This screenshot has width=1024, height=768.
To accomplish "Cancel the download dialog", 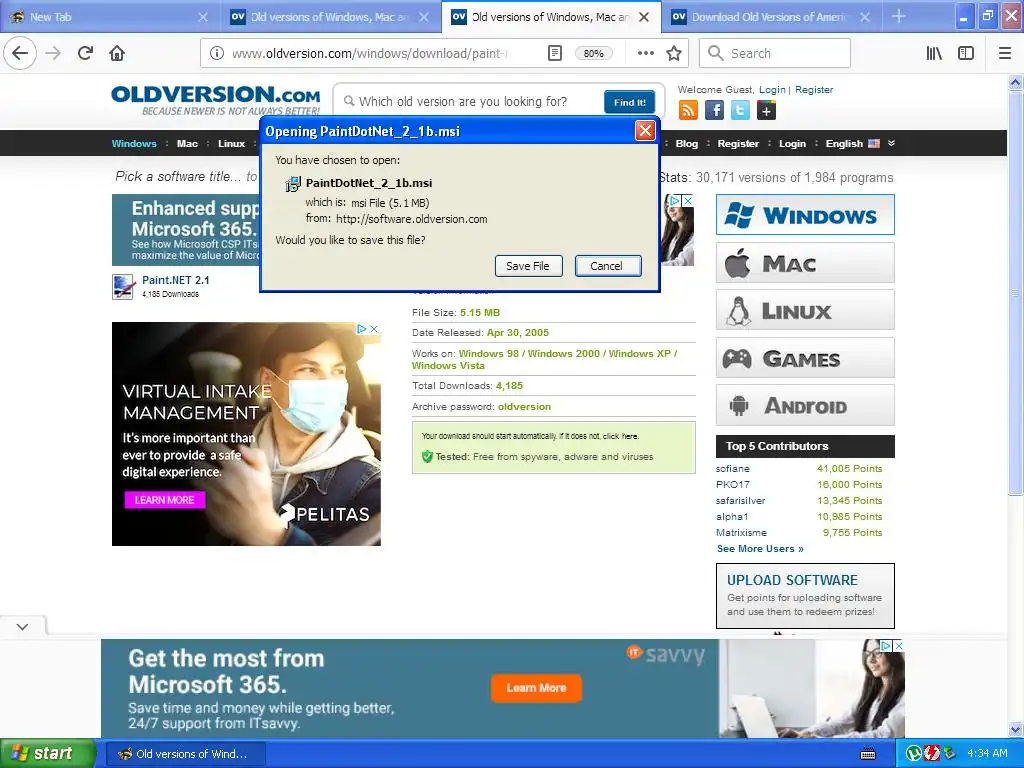I will point(607,266).
